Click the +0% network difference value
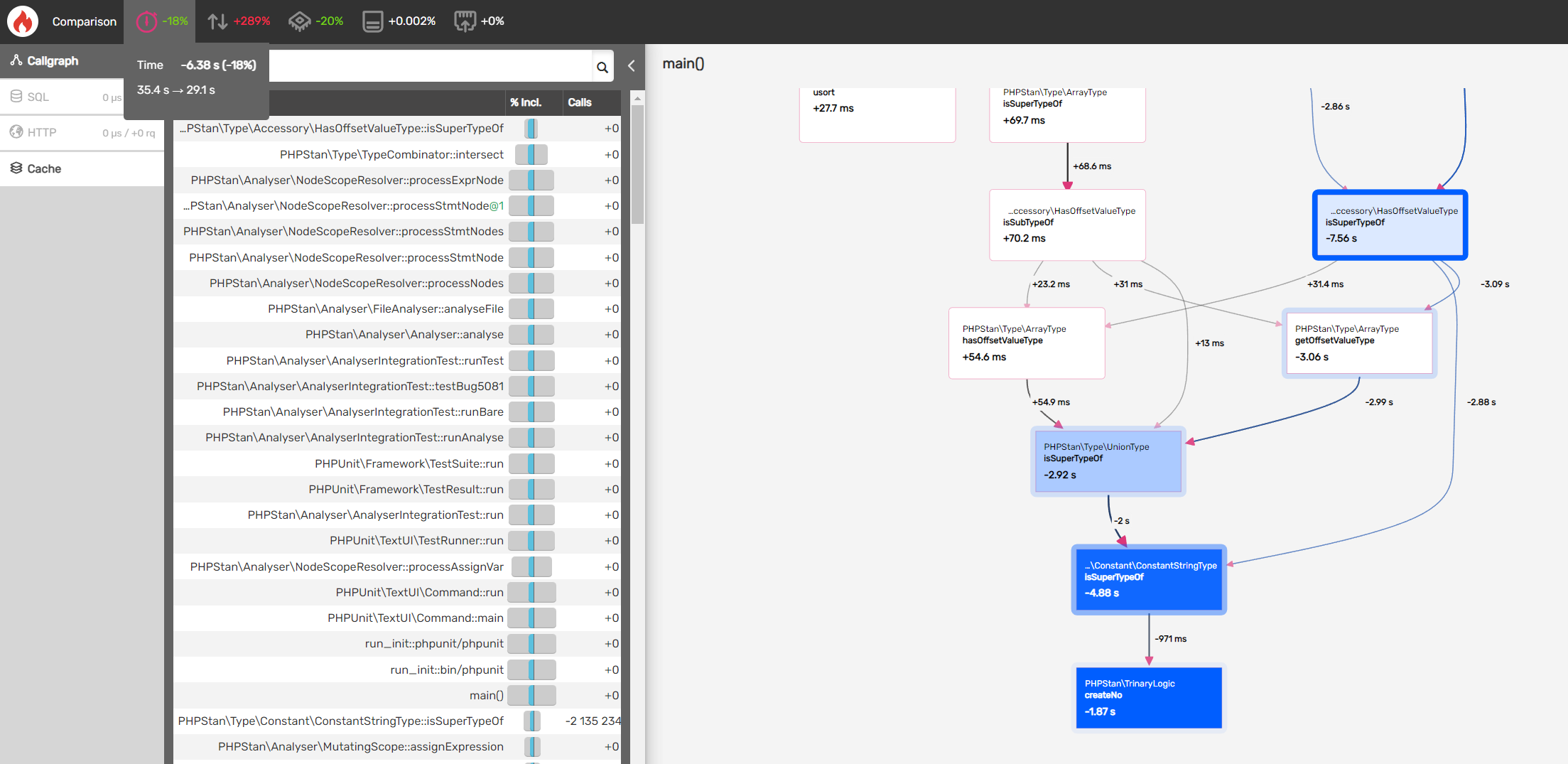 pos(492,21)
